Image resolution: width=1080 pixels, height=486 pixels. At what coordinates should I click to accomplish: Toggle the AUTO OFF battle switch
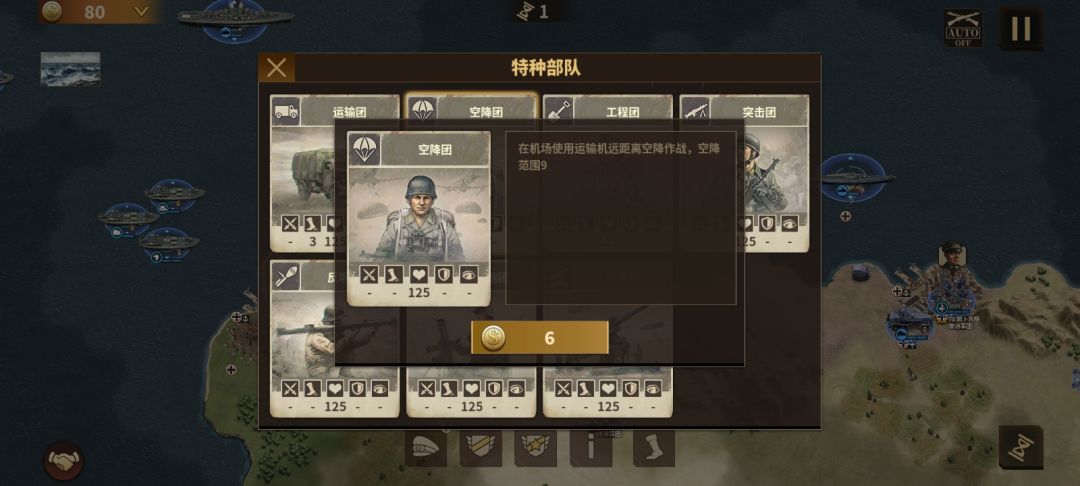pos(963,28)
